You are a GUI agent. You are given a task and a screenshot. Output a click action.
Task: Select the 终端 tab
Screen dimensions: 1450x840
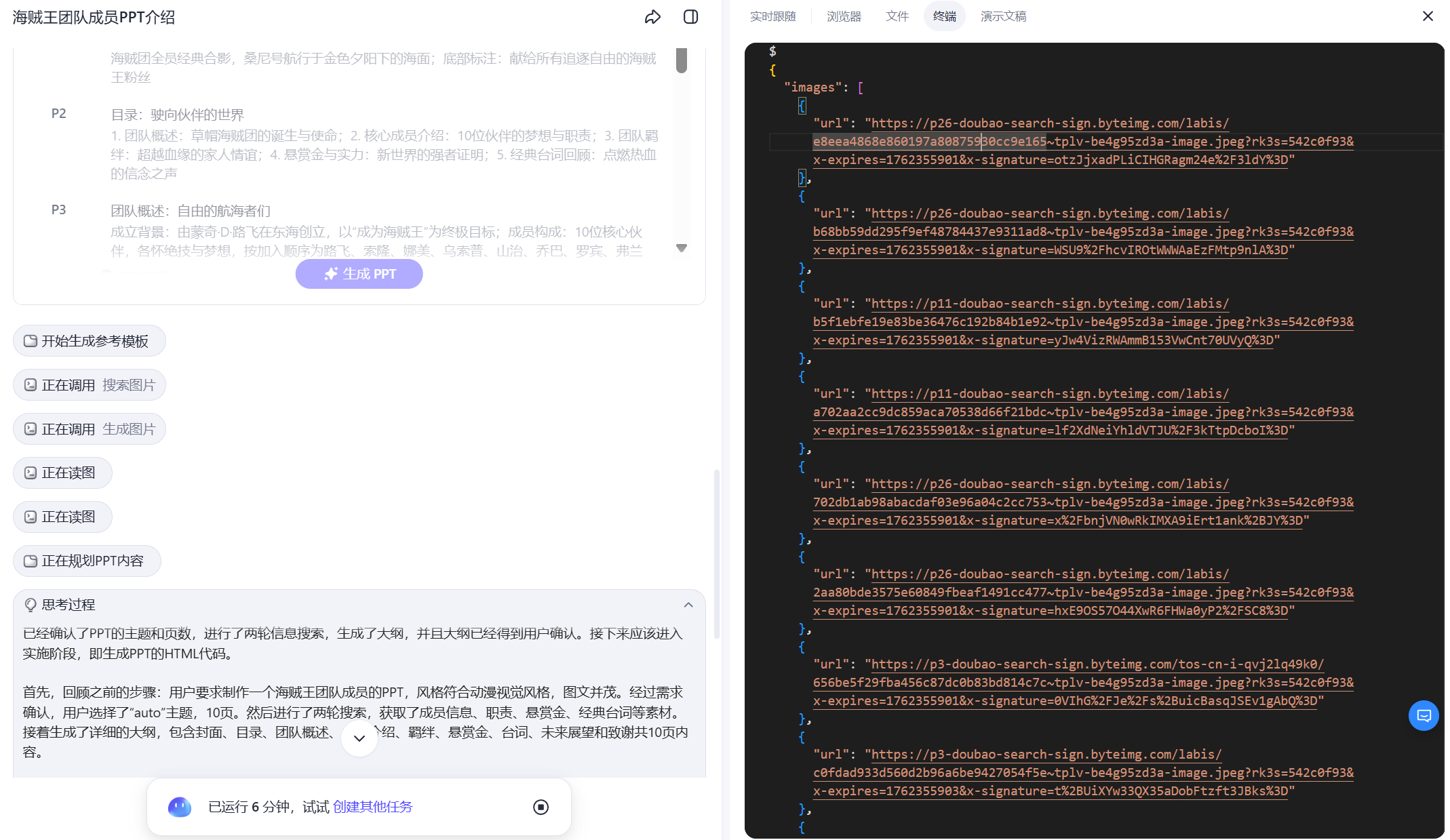click(x=944, y=16)
